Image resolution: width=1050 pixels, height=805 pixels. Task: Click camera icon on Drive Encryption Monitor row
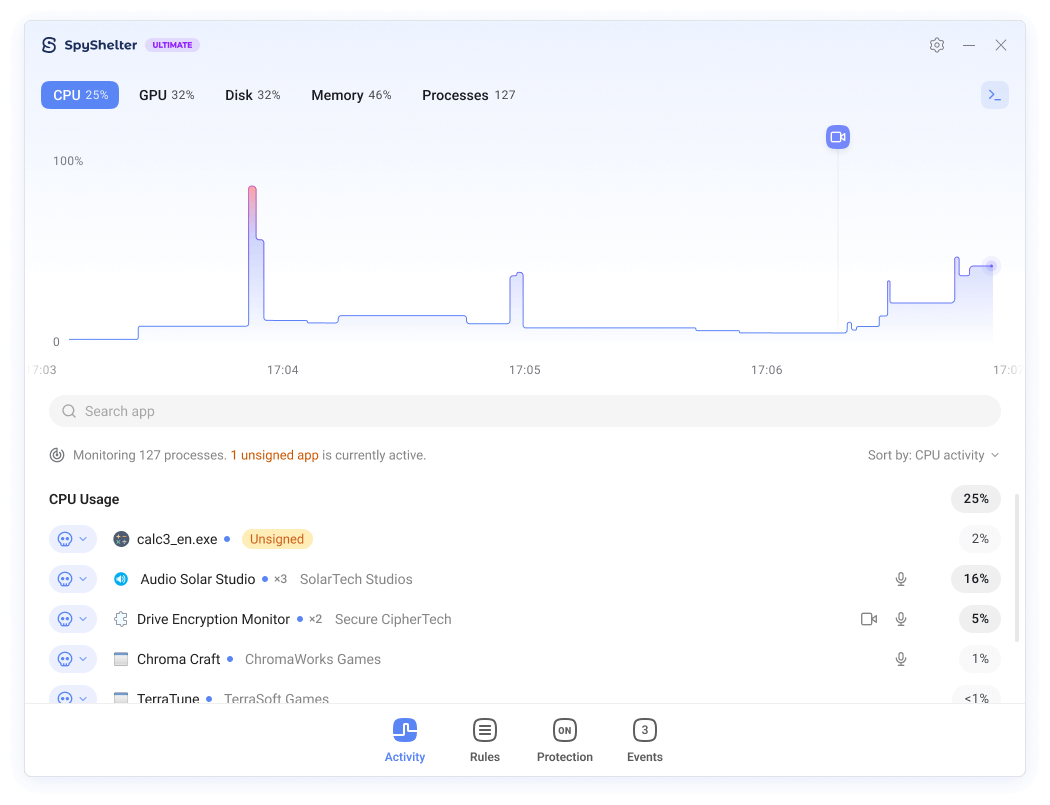[x=868, y=619]
